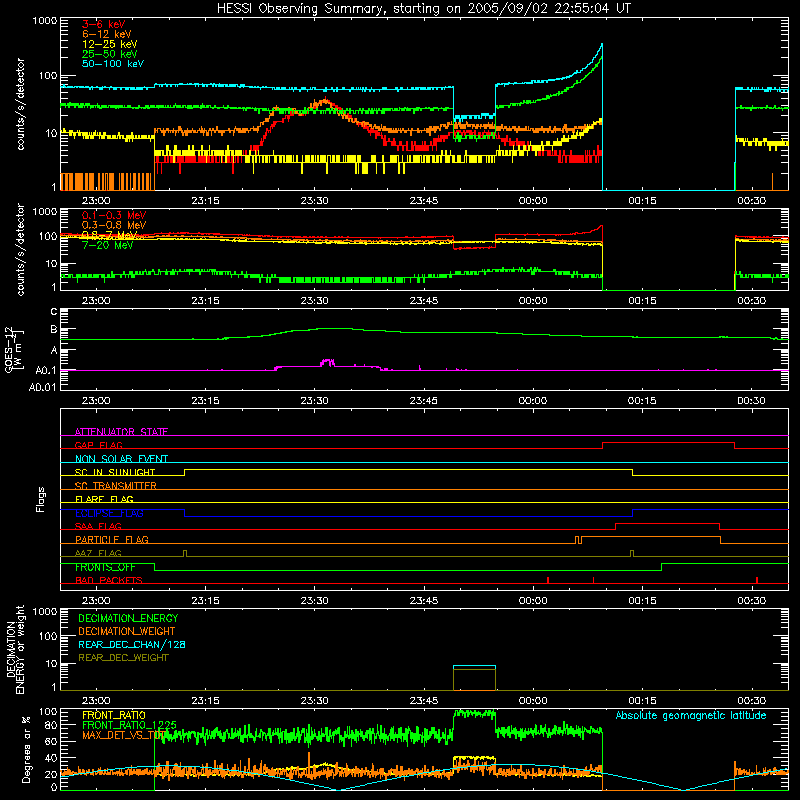The height and width of the screenshot is (800, 800).
Task: Click the 'FLARE_FLAG' label
Action: pyautogui.click(x=104, y=499)
